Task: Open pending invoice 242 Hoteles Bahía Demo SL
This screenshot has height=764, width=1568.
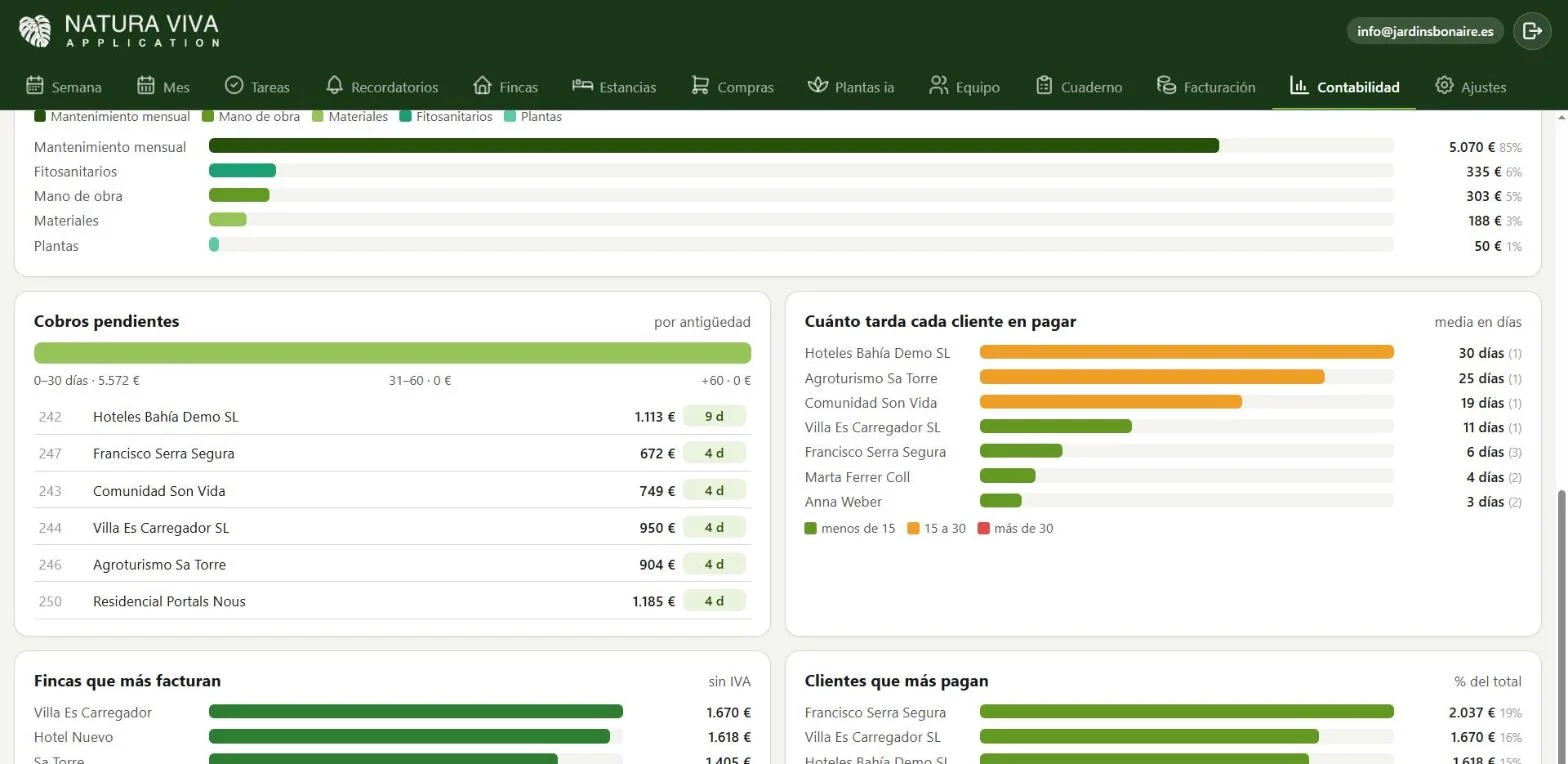Action: pos(392,417)
